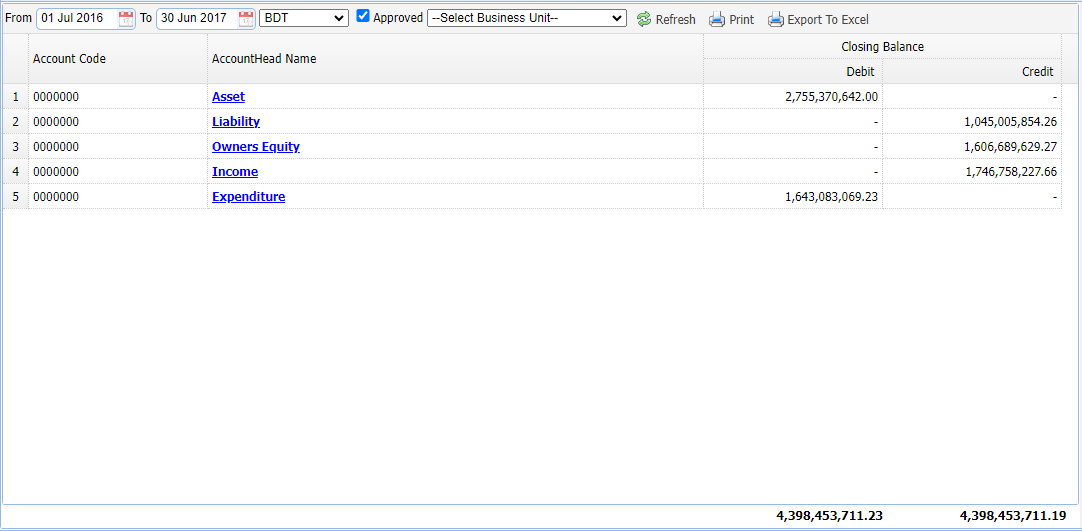
Task: Click the Closing Balance header
Action: pyautogui.click(x=883, y=47)
